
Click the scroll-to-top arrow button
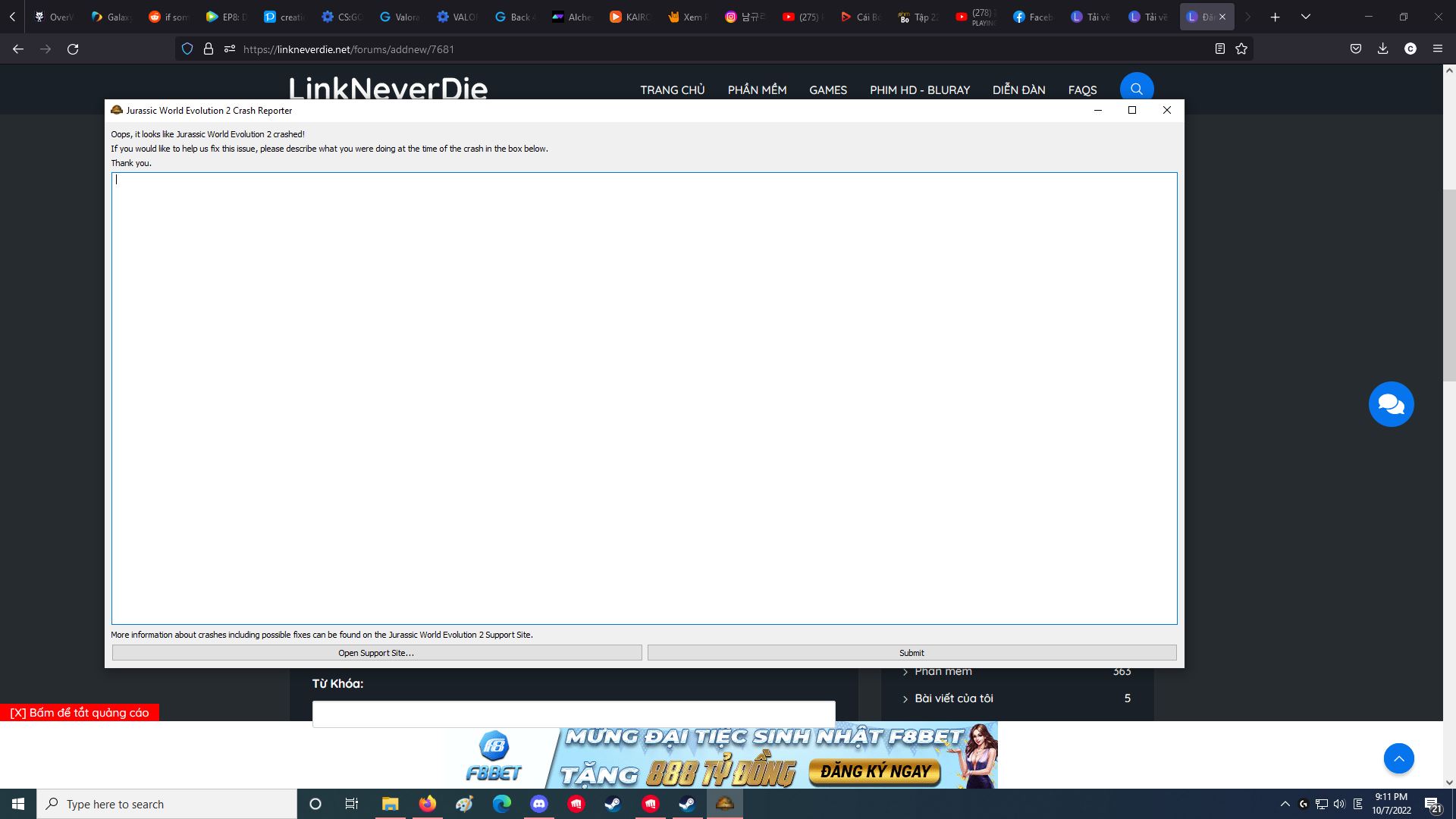coord(1399,758)
